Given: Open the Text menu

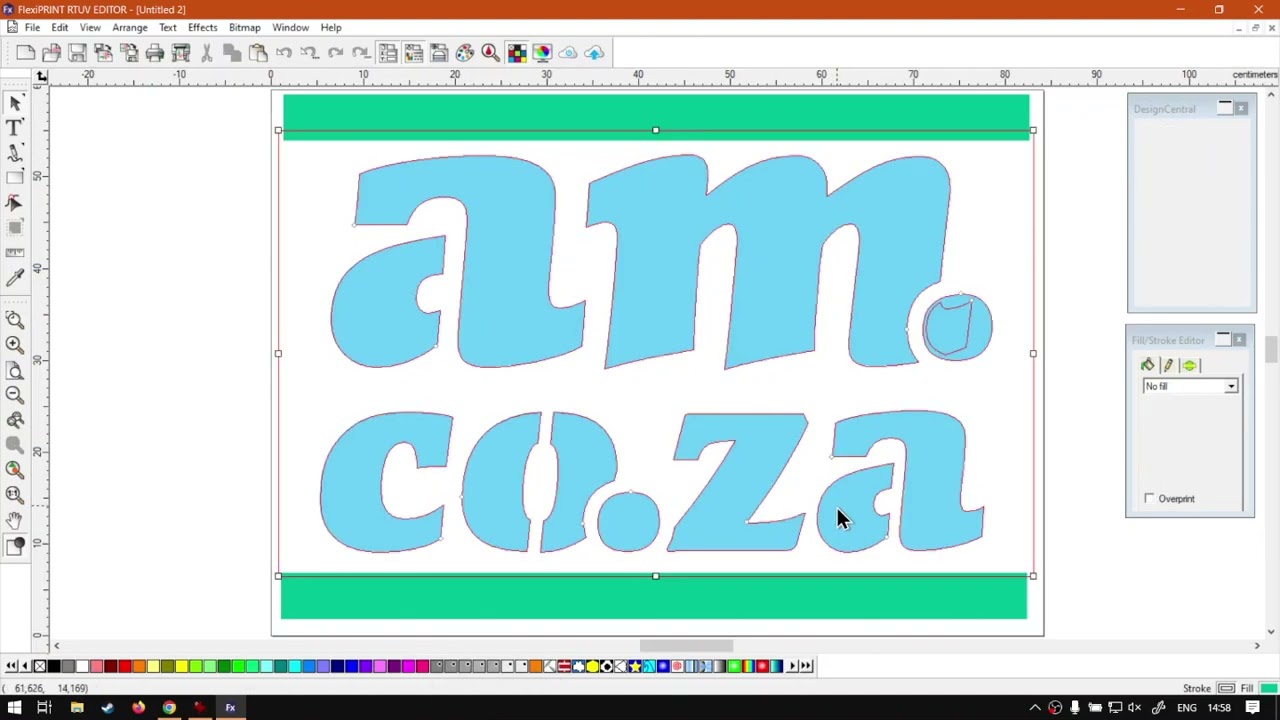Looking at the screenshot, I should 168,27.
